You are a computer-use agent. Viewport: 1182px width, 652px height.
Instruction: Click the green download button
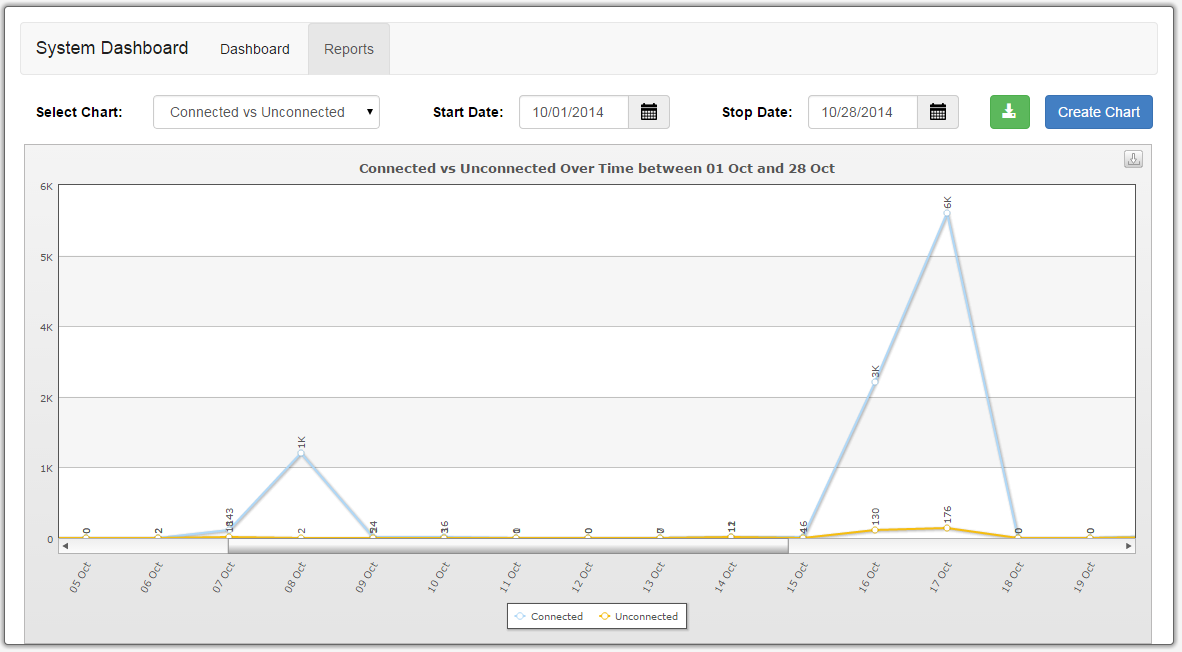pos(1009,112)
